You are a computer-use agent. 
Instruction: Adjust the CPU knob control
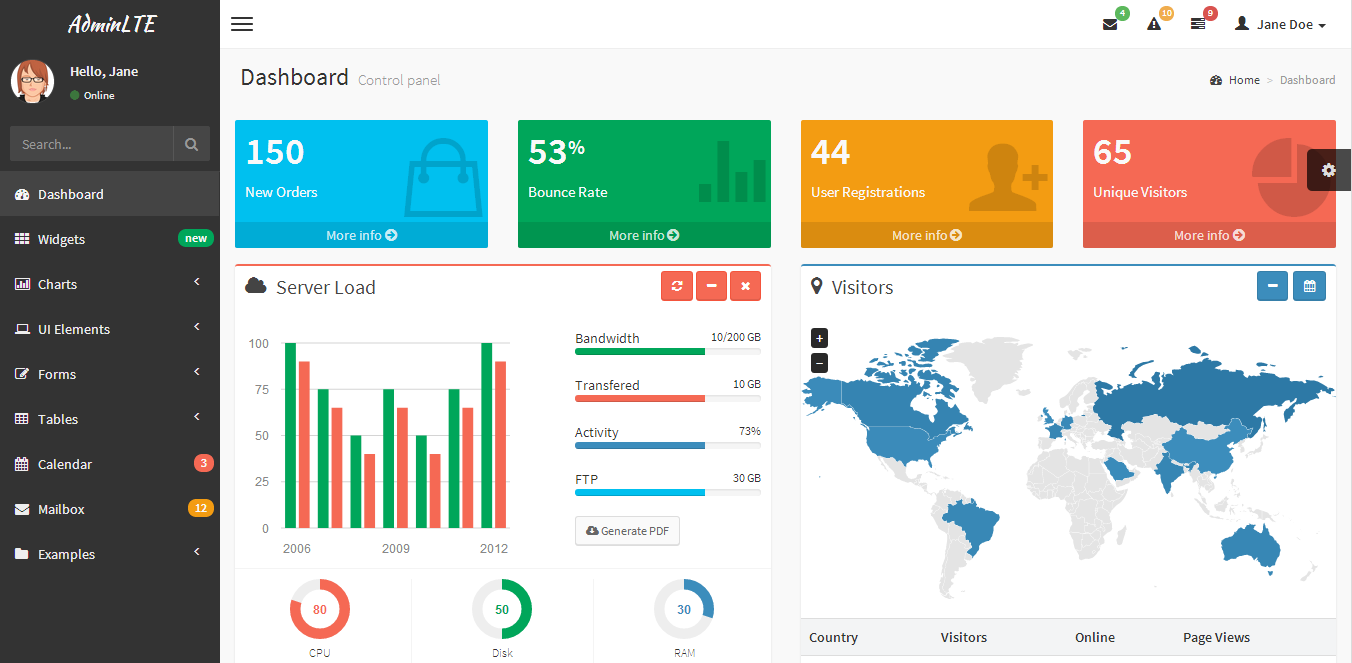point(319,608)
